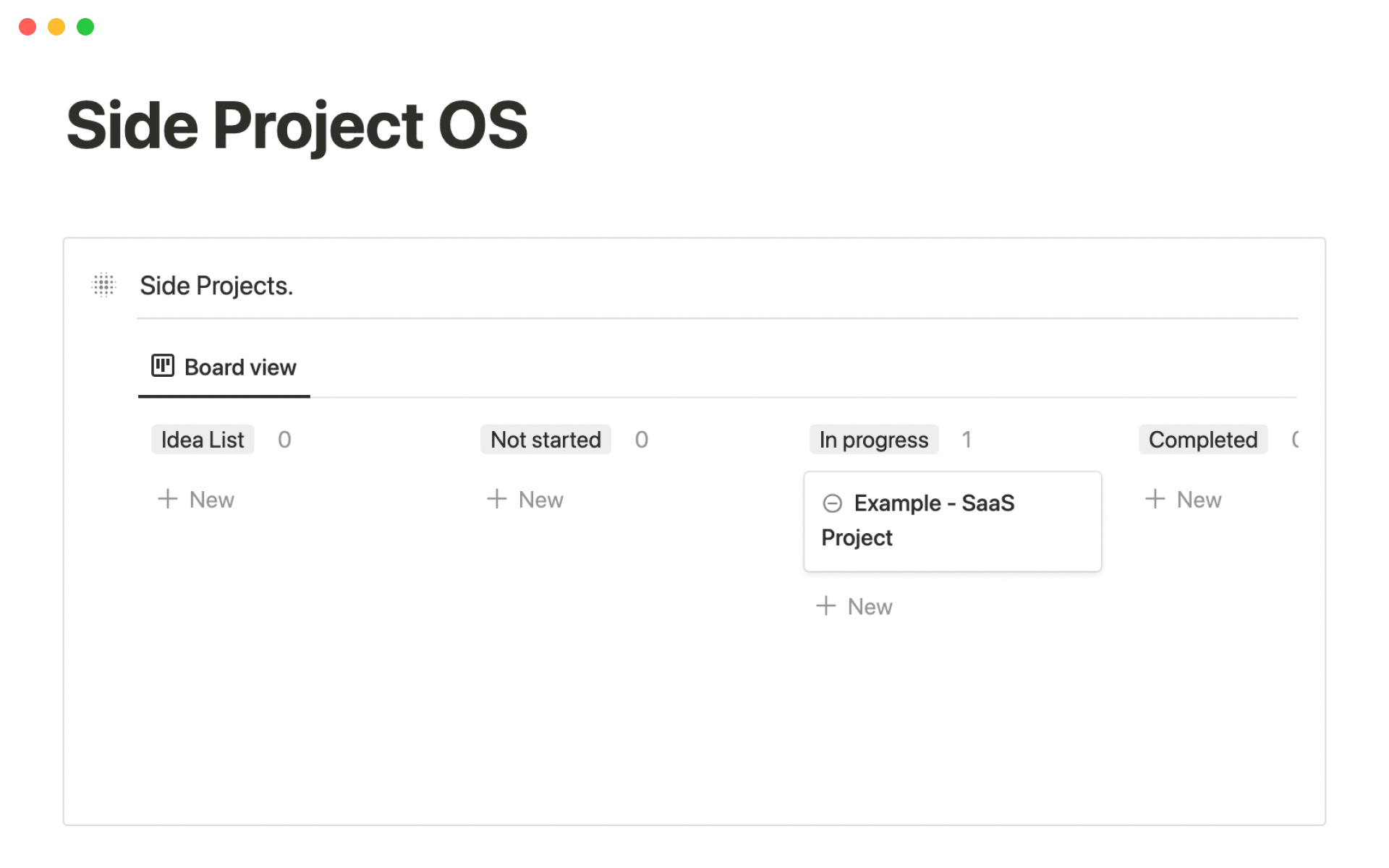Click the board icon in Board view tab

point(162,366)
